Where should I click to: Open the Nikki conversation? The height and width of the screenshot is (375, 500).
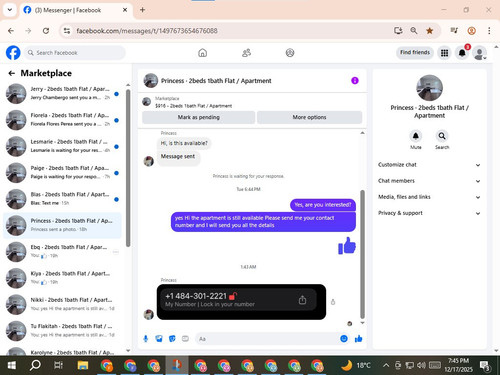point(62,304)
